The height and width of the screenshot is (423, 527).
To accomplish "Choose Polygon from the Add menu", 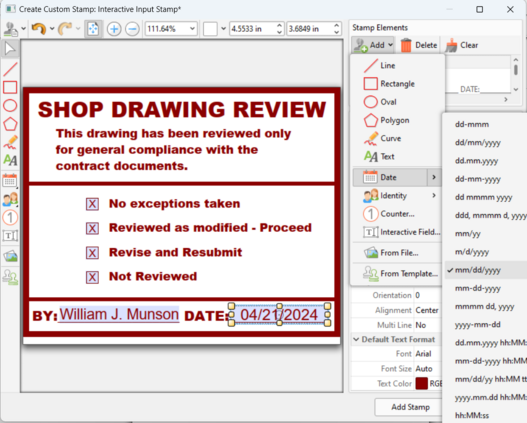I will coord(397,120).
